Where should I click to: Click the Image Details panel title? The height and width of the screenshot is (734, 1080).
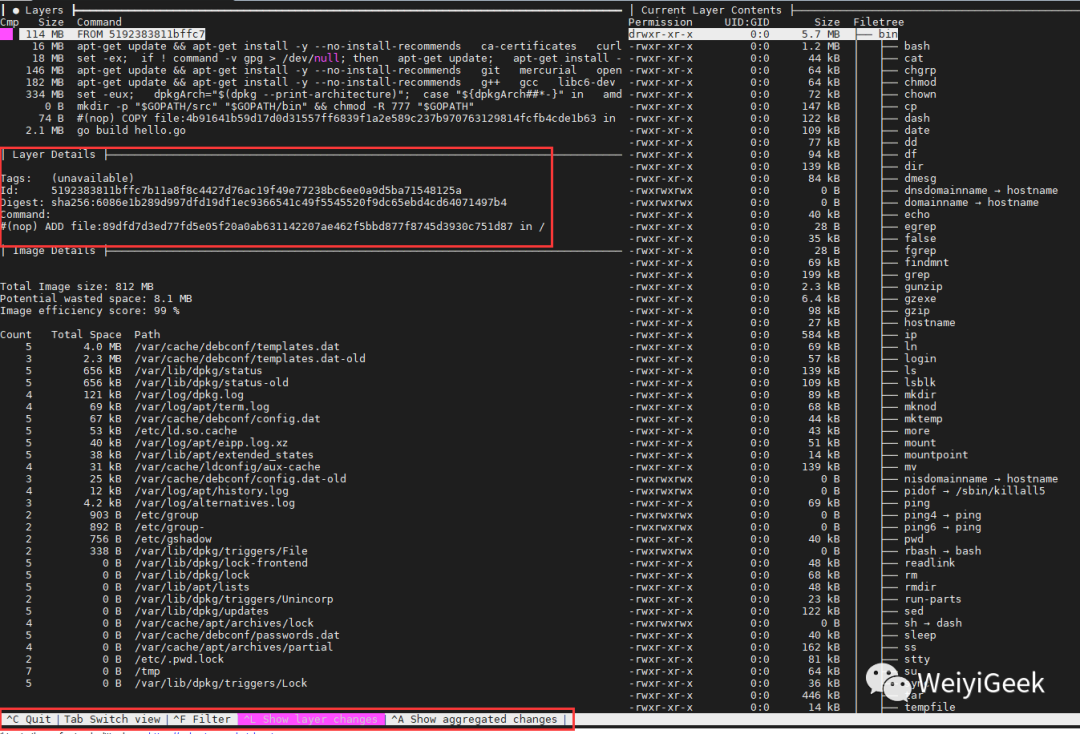[x=54, y=251]
